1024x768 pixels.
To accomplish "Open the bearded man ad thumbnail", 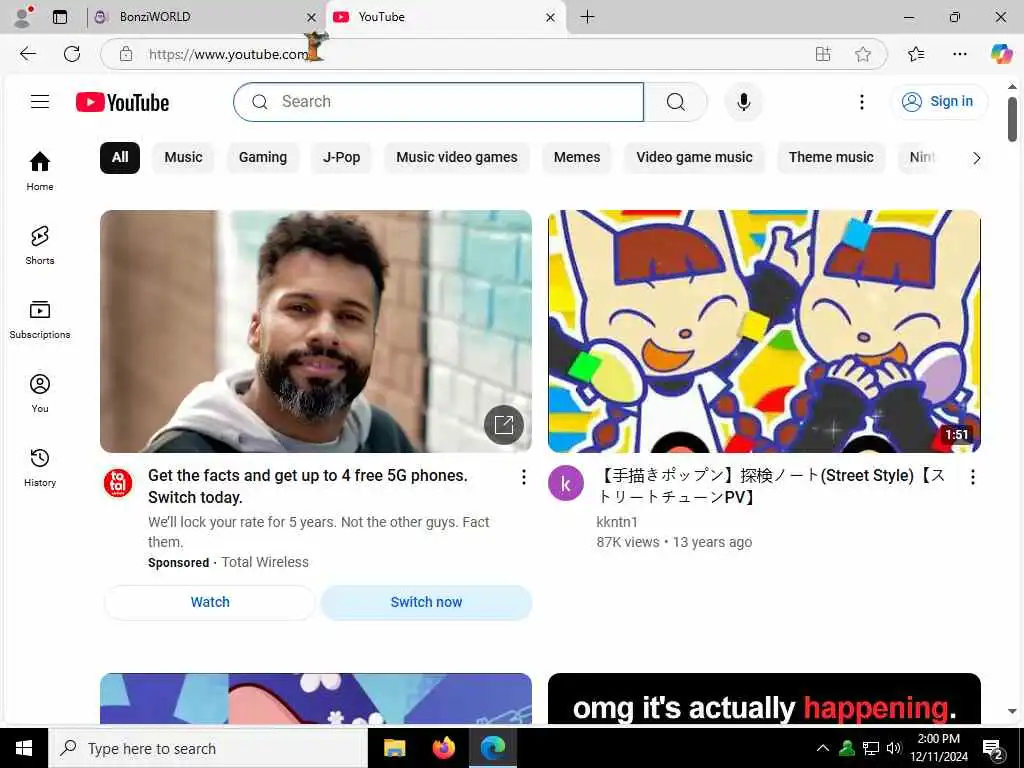I will pos(315,331).
